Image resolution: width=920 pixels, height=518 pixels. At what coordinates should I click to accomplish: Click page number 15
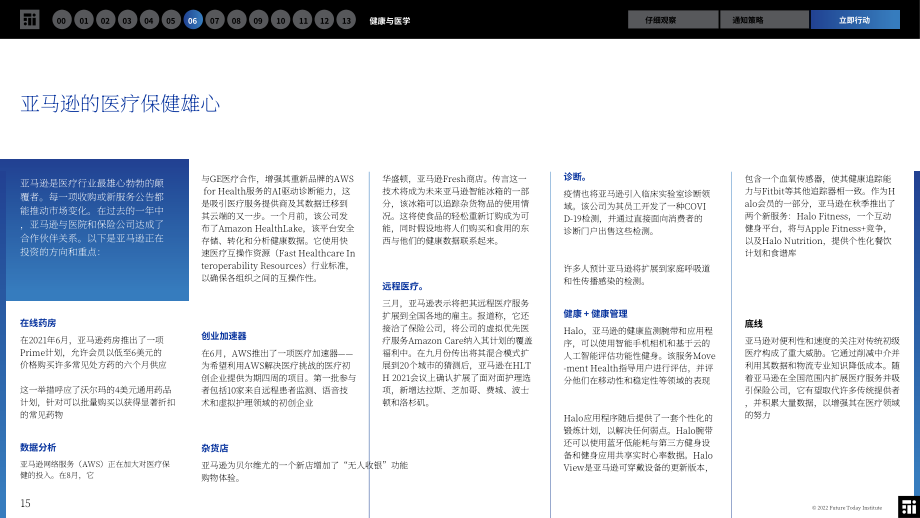[25, 503]
